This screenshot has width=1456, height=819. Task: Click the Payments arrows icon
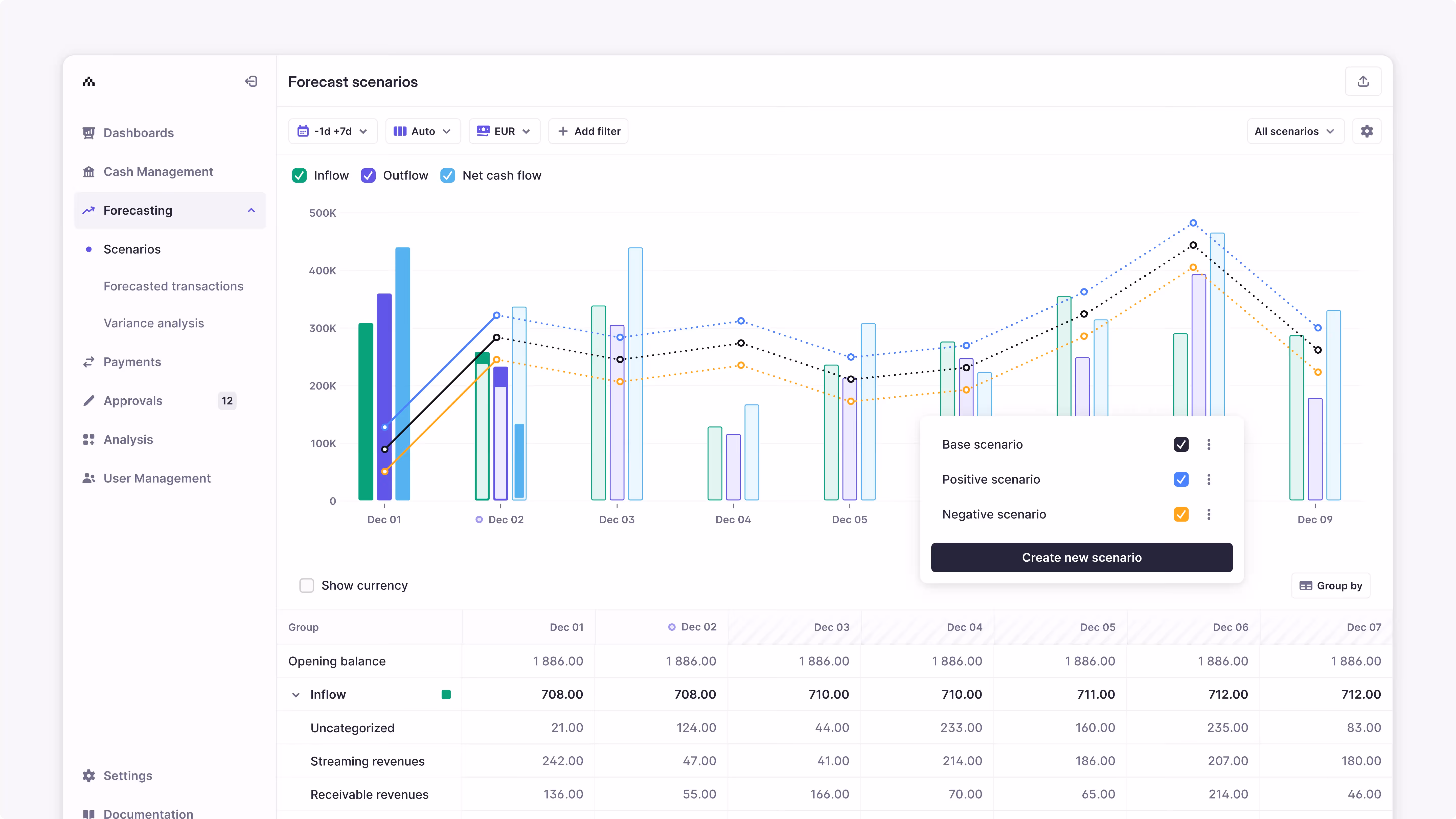tap(89, 362)
